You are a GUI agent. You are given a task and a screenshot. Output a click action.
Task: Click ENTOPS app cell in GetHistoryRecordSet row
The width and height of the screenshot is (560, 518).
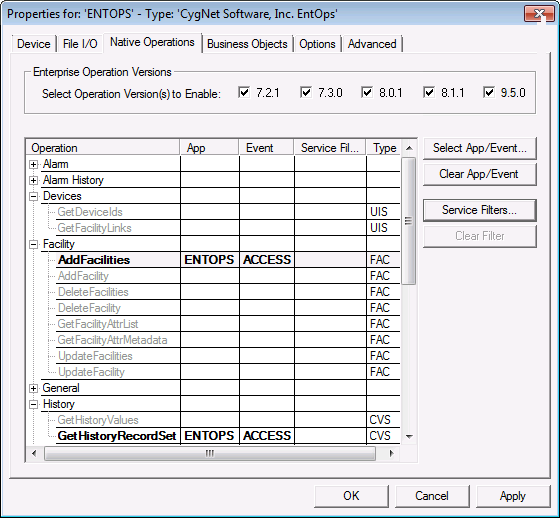209,436
